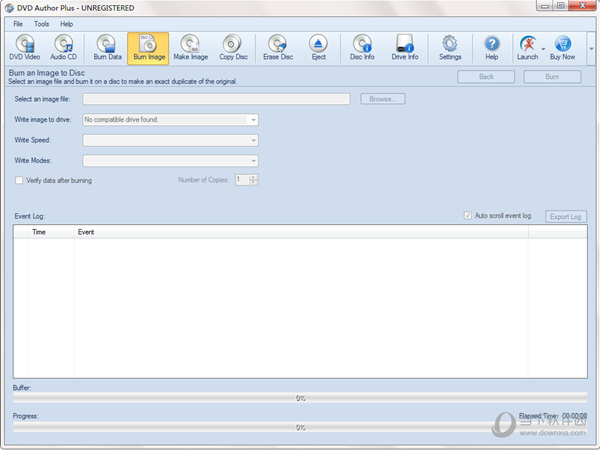Open the Make Image tool
The image size is (600, 450).
click(x=191, y=48)
